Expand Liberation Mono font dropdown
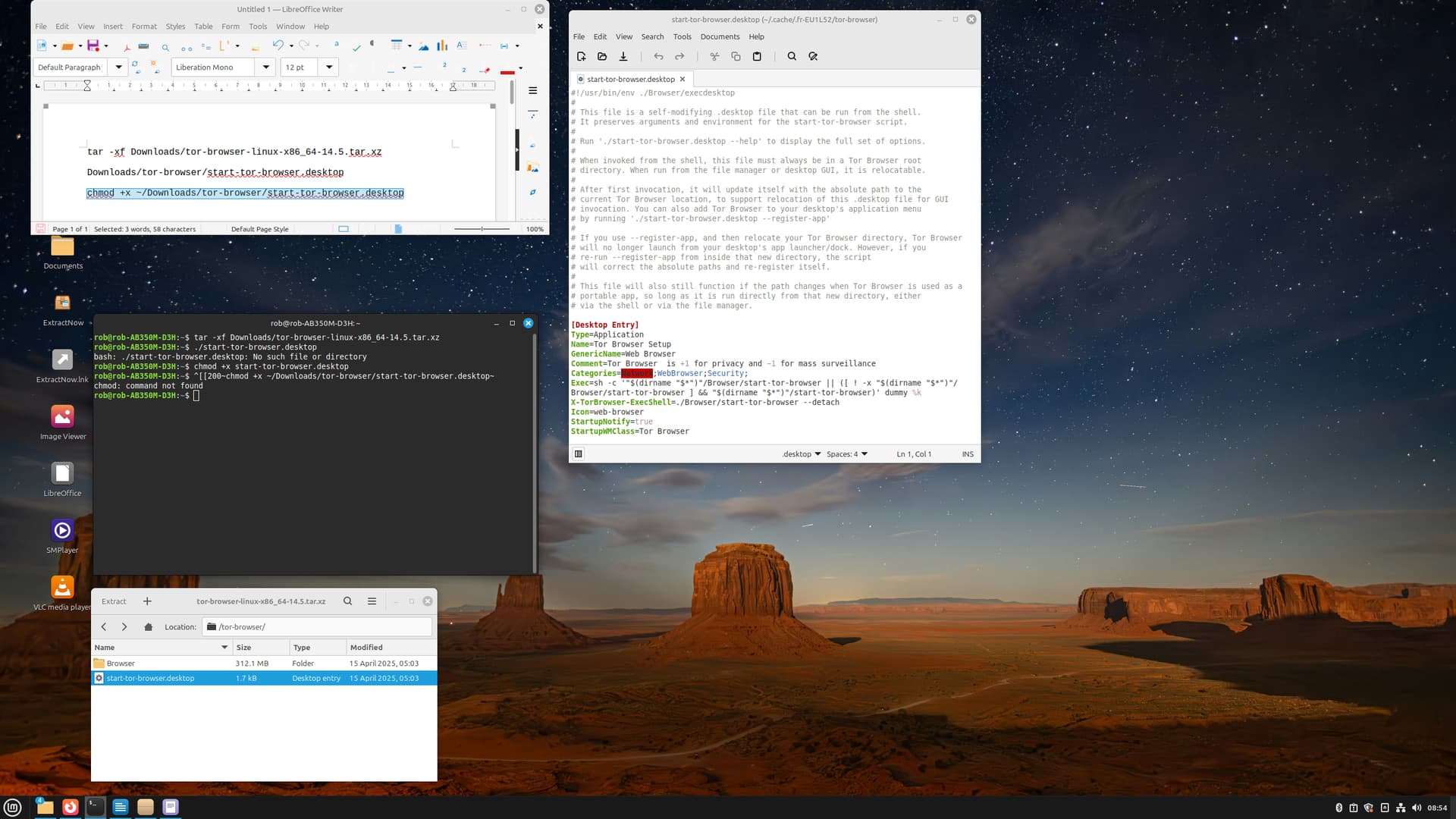 point(265,67)
